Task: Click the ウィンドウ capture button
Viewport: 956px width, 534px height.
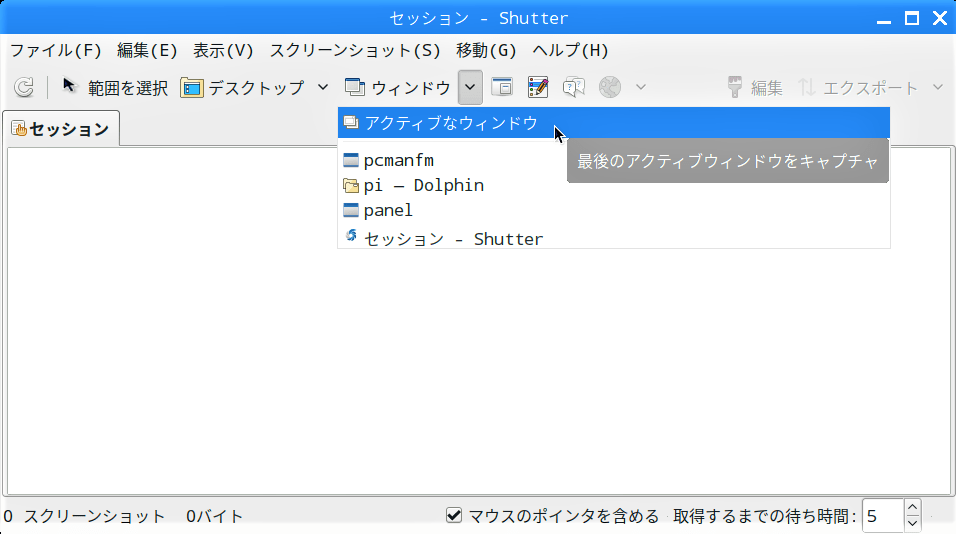Action: (x=398, y=87)
